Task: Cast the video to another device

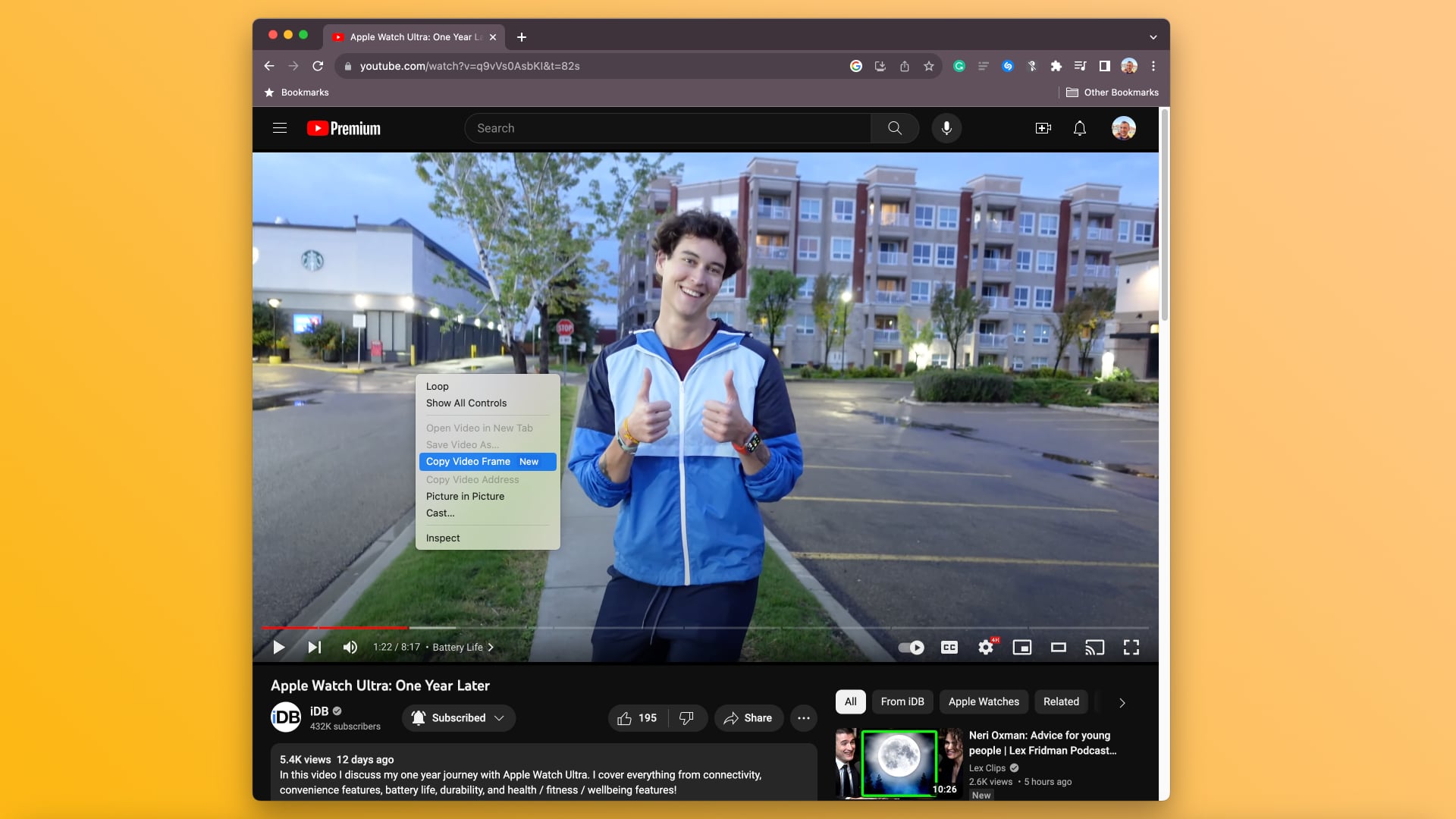Action: point(1095,648)
